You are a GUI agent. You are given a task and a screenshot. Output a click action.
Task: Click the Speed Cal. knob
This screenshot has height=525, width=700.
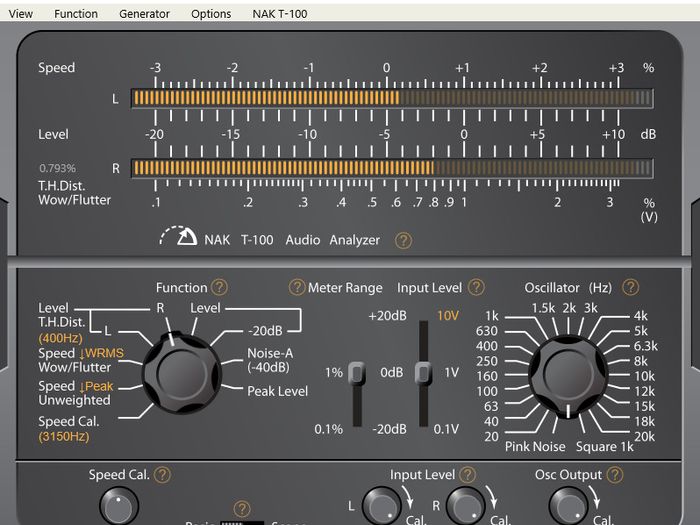point(119,506)
